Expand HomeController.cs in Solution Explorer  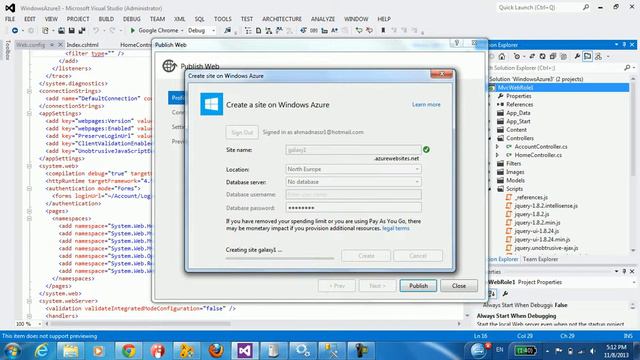pyautogui.click(x=497, y=155)
